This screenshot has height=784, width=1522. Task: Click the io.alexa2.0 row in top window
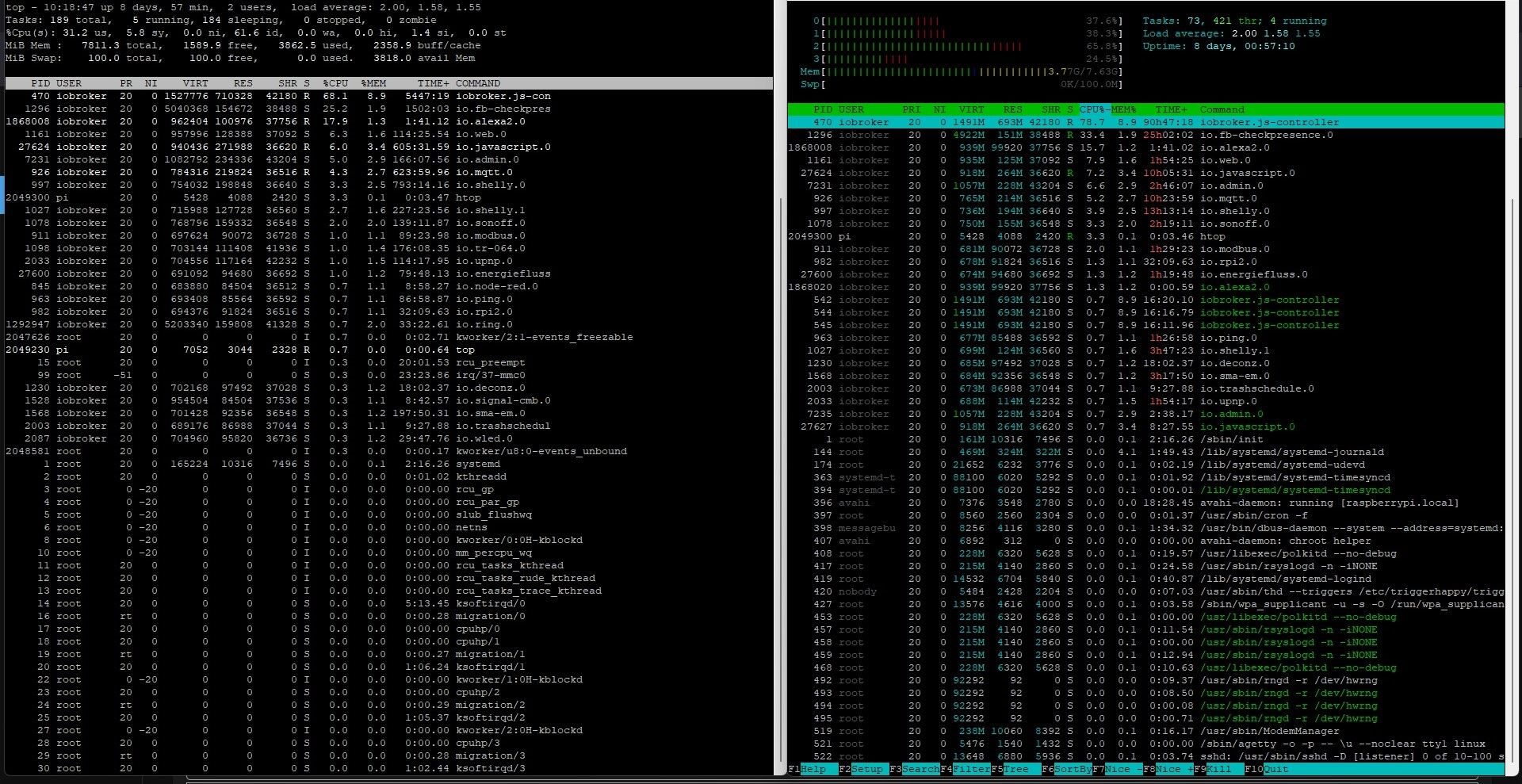pos(388,121)
